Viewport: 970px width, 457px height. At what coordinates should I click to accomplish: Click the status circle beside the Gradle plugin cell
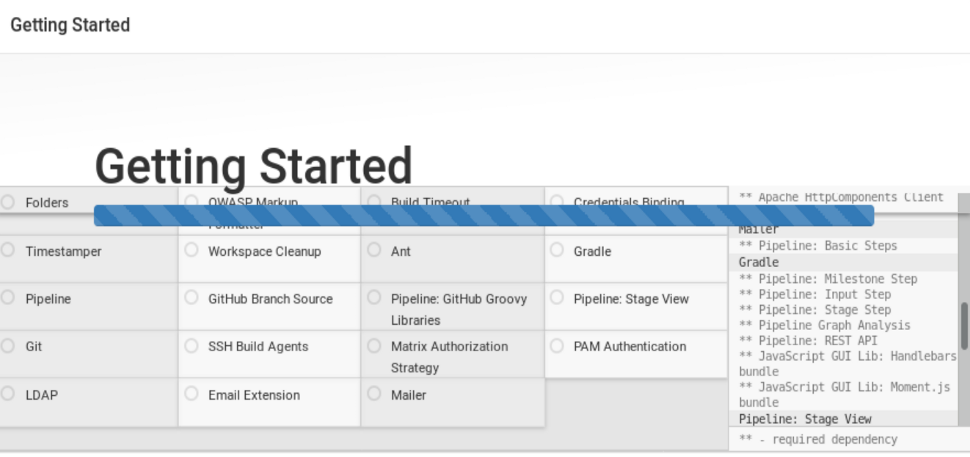pos(557,249)
